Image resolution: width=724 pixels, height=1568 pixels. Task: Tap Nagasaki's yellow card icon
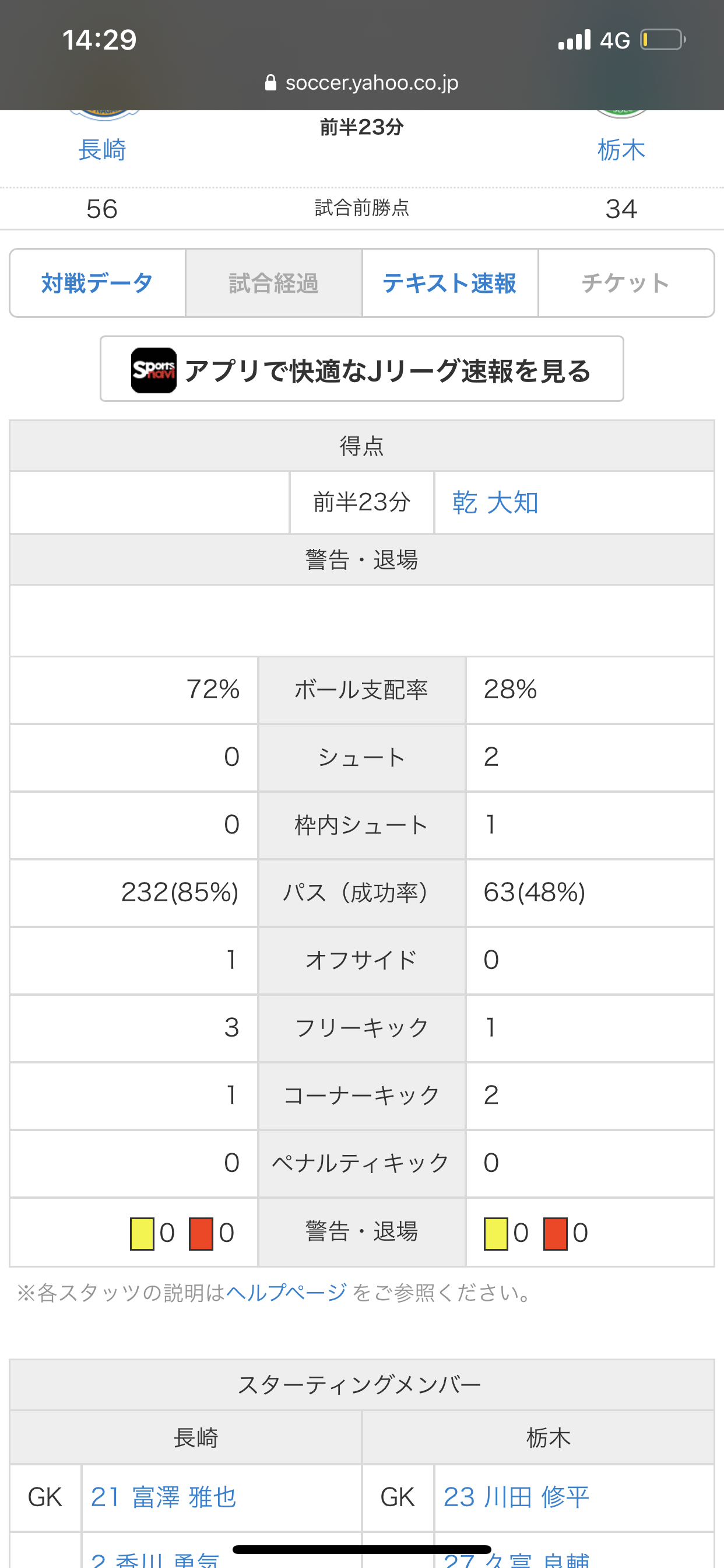point(142,1233)
